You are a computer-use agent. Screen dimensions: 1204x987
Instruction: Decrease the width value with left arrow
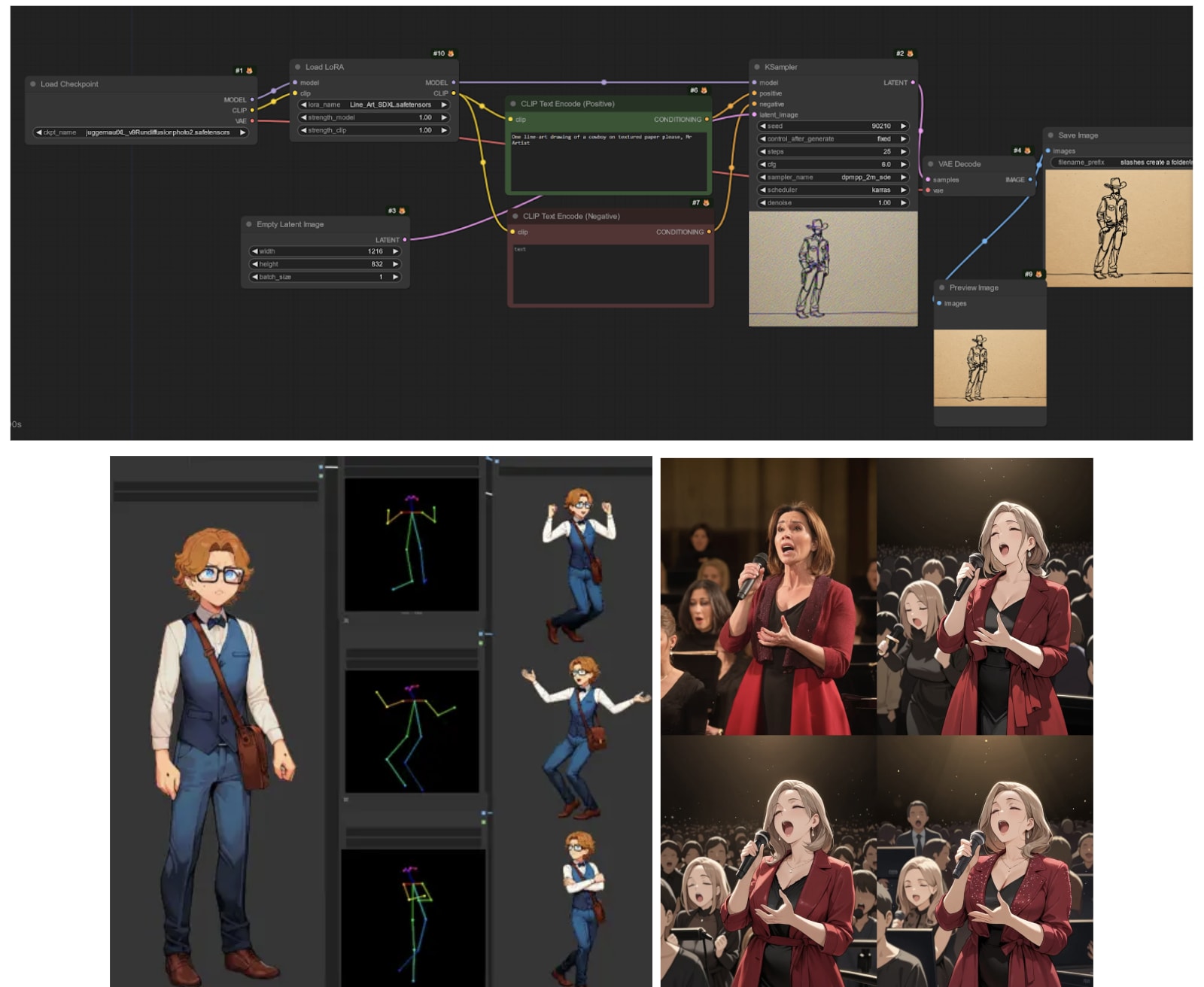pos(254,251)
